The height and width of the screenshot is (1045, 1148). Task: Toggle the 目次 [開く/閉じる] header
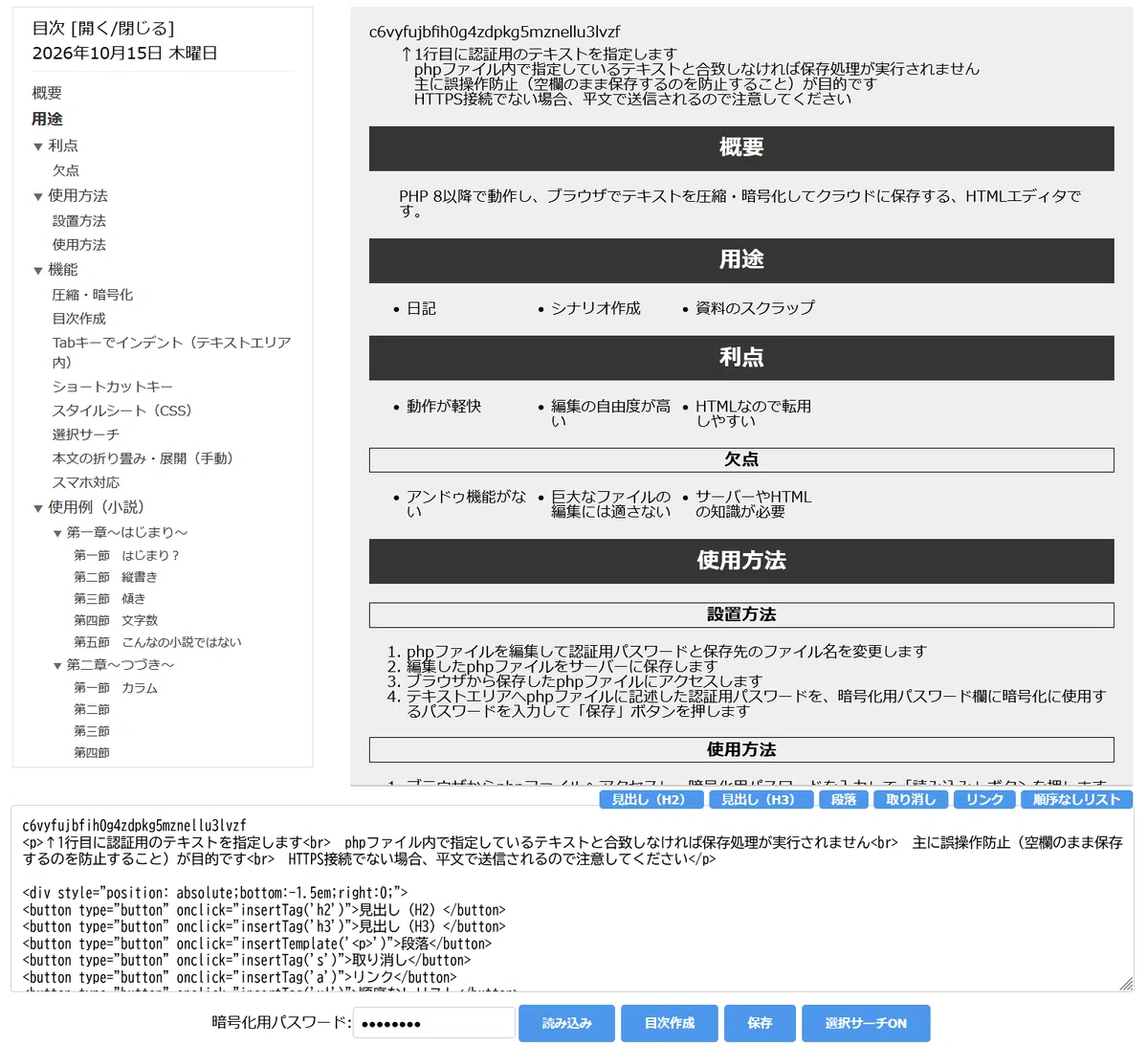(103, 29)
